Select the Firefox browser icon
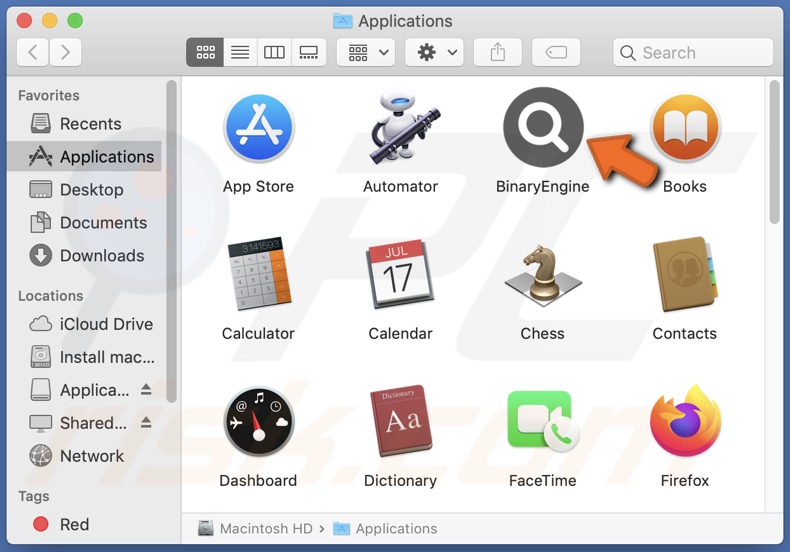The width and height of the screenshot is (790, 552). coord(685,420)
